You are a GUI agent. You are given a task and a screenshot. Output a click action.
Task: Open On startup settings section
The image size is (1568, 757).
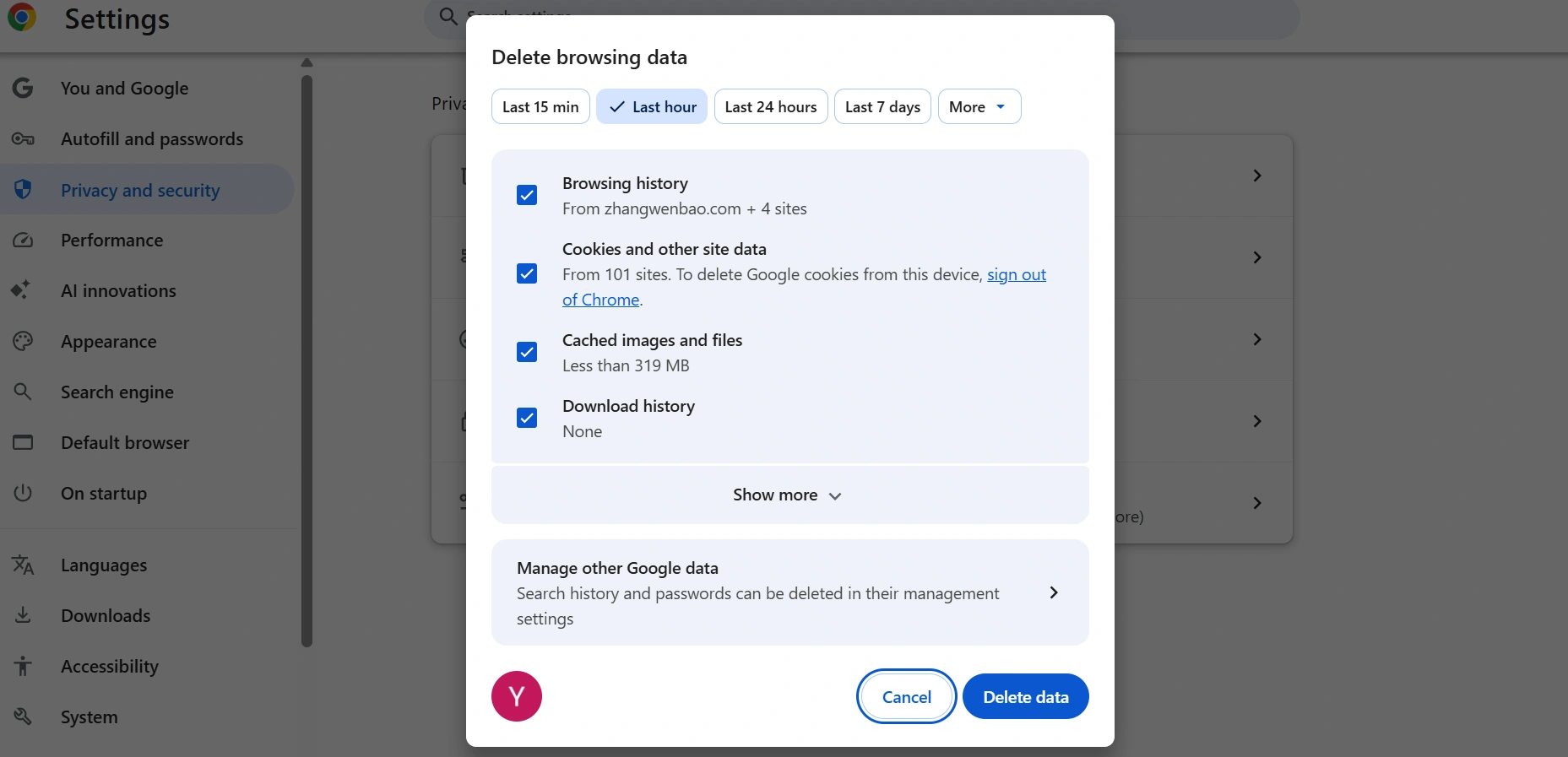click(147, 493)
